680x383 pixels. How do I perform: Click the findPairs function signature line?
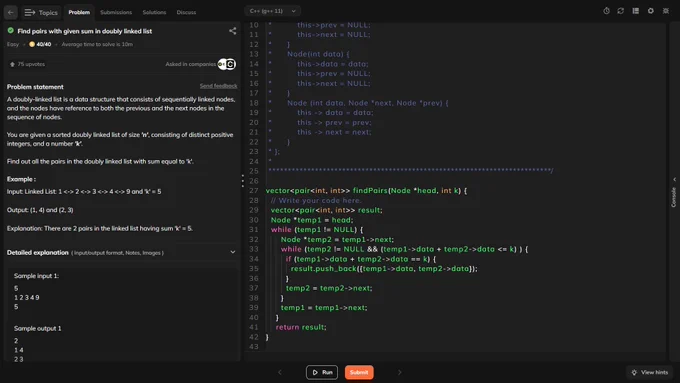[x=366, y=190]
